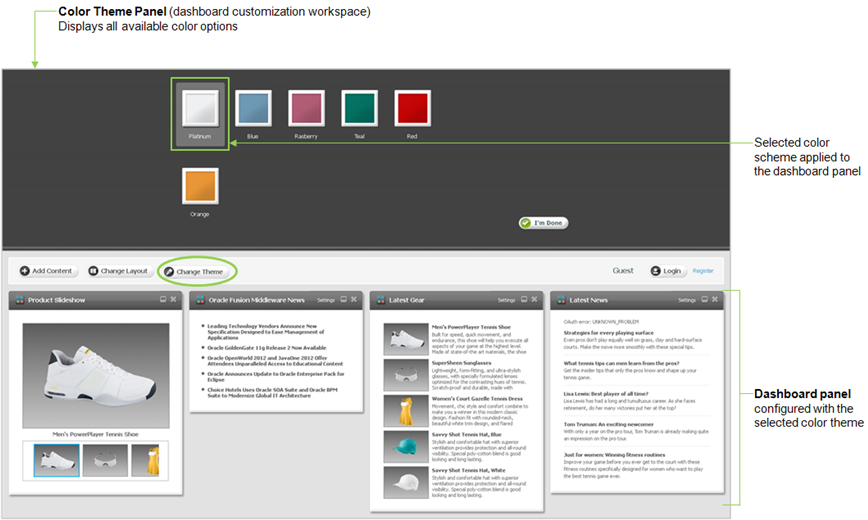Open the Oracle OpenWorld 2012 news headline
The height and width of the screenshot is (520, 868).
tap(275, 361)
